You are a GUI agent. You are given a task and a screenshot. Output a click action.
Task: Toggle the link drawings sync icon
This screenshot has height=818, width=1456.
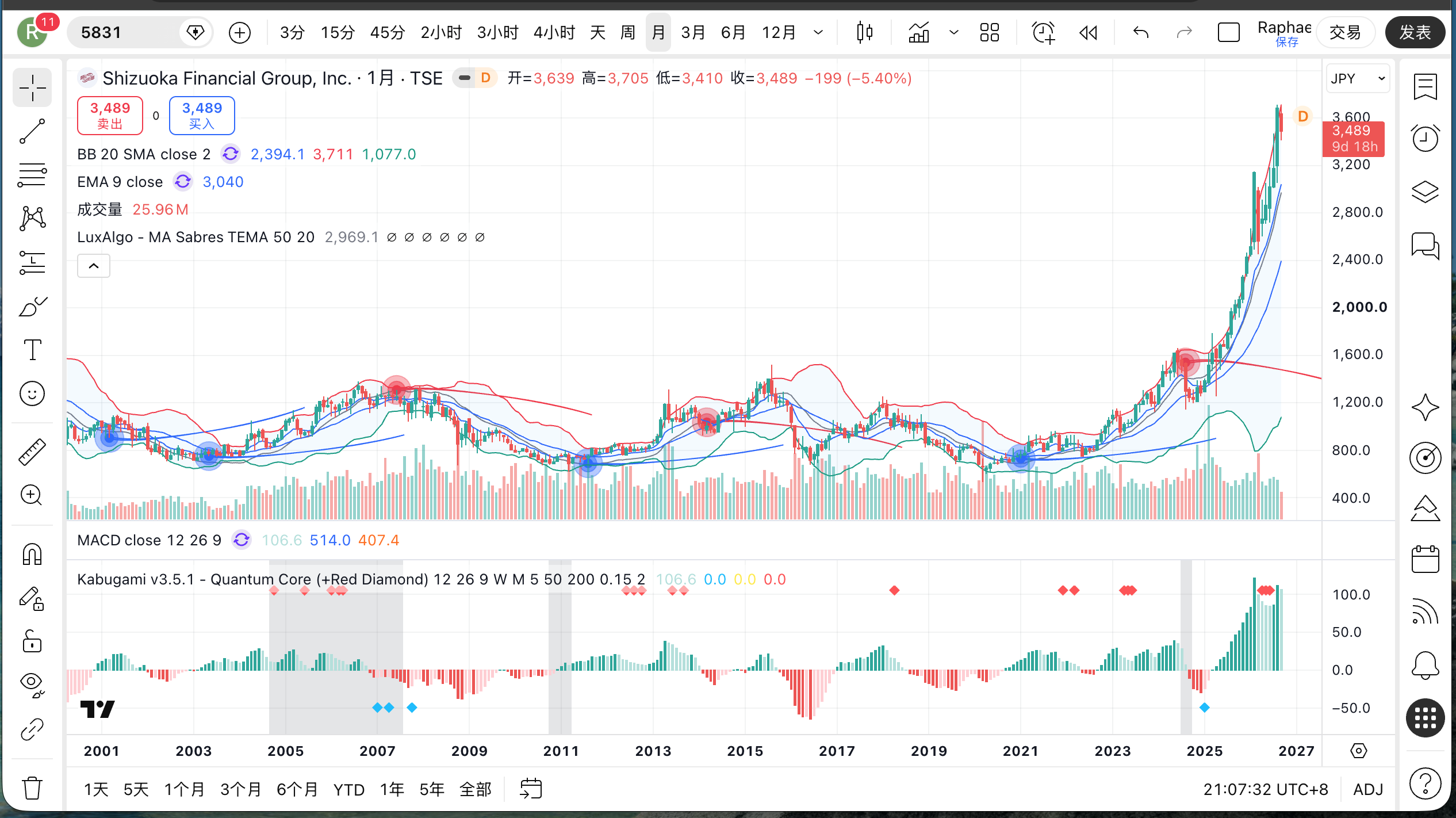coord(32,729)
